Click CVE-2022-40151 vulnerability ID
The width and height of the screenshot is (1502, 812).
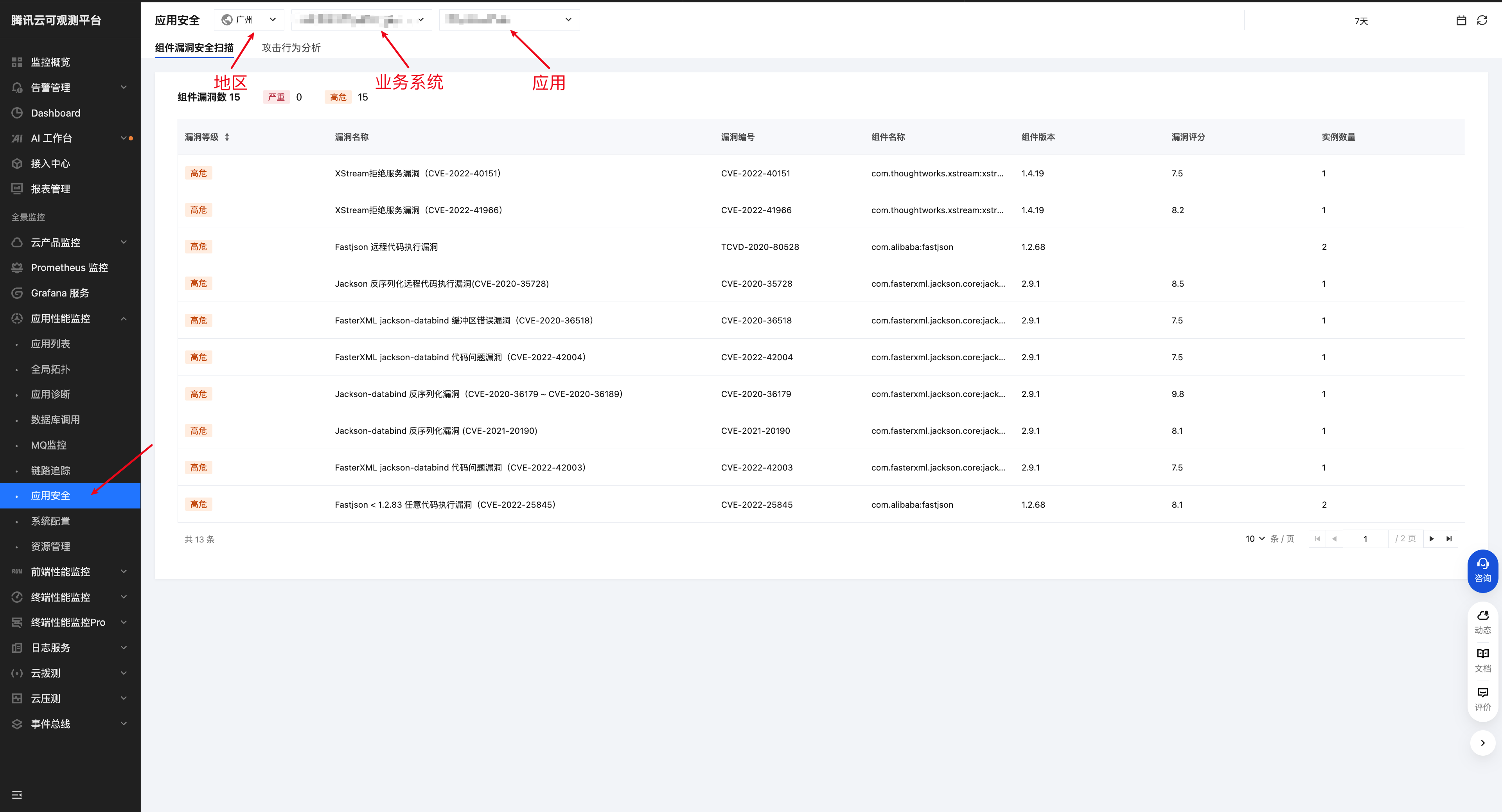coord(755,173)
